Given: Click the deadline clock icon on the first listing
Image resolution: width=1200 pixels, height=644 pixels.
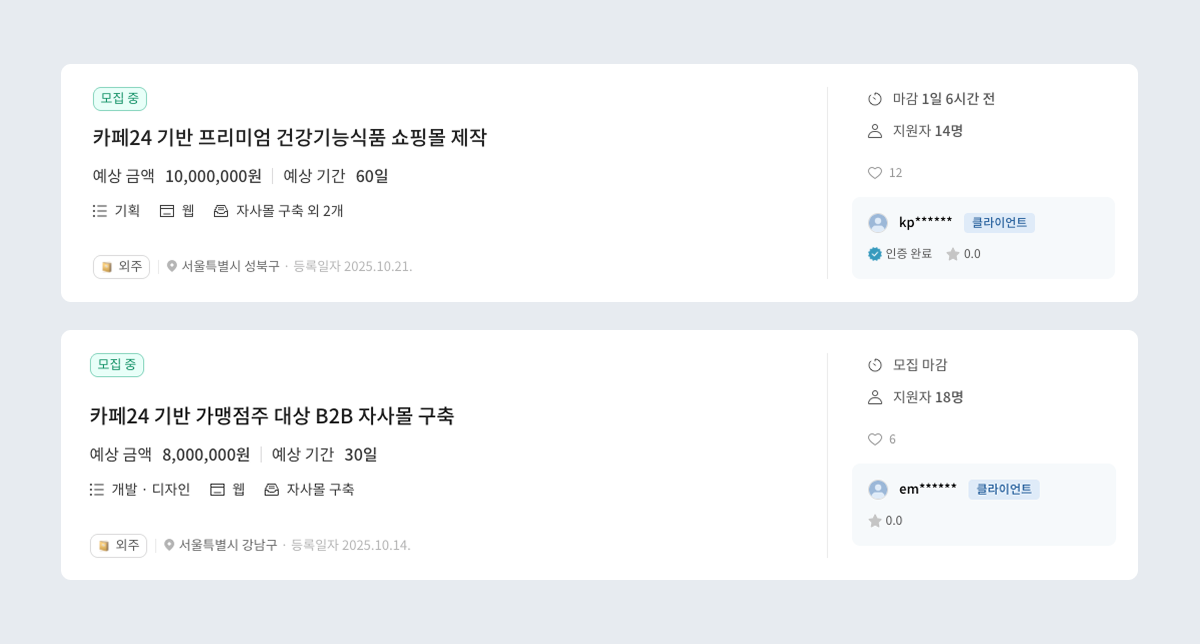Looking at the screenshot, I should 873,99.
